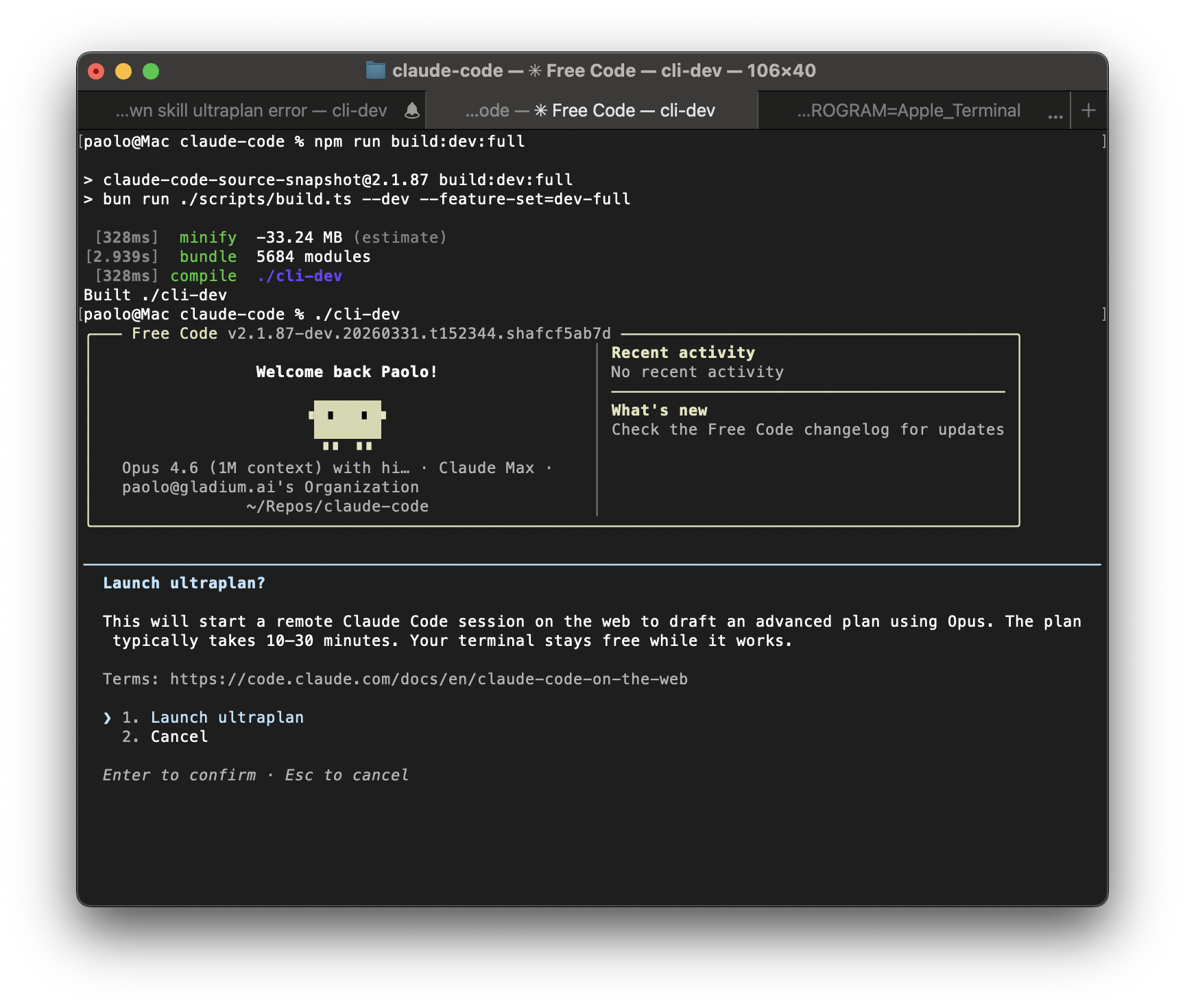Screen dimensions: 1185x1008
Task: Click the selection arrow beside Launch ultraplan
Action: [x=108, y=717]
